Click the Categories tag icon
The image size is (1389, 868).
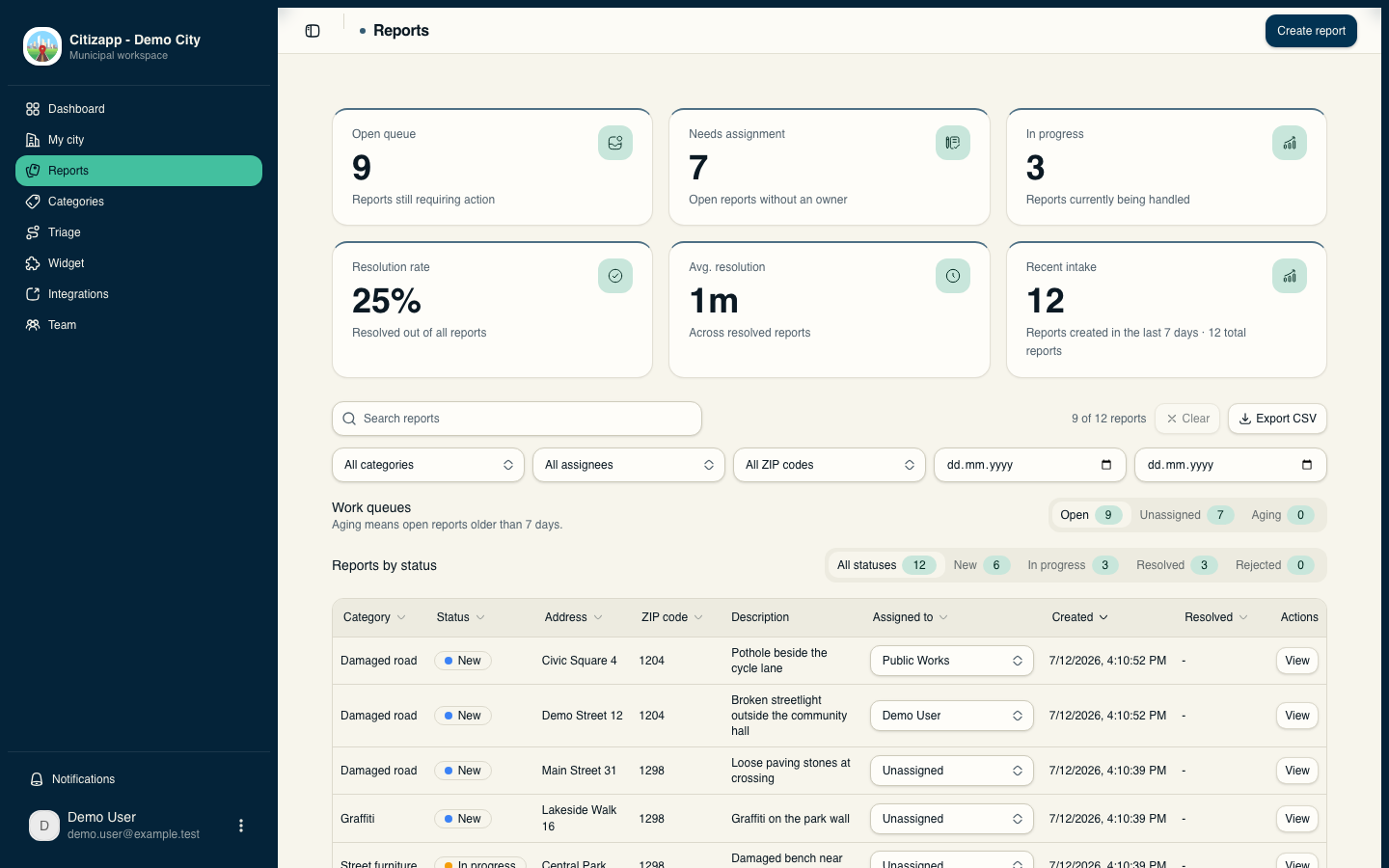tap(33, 202)
